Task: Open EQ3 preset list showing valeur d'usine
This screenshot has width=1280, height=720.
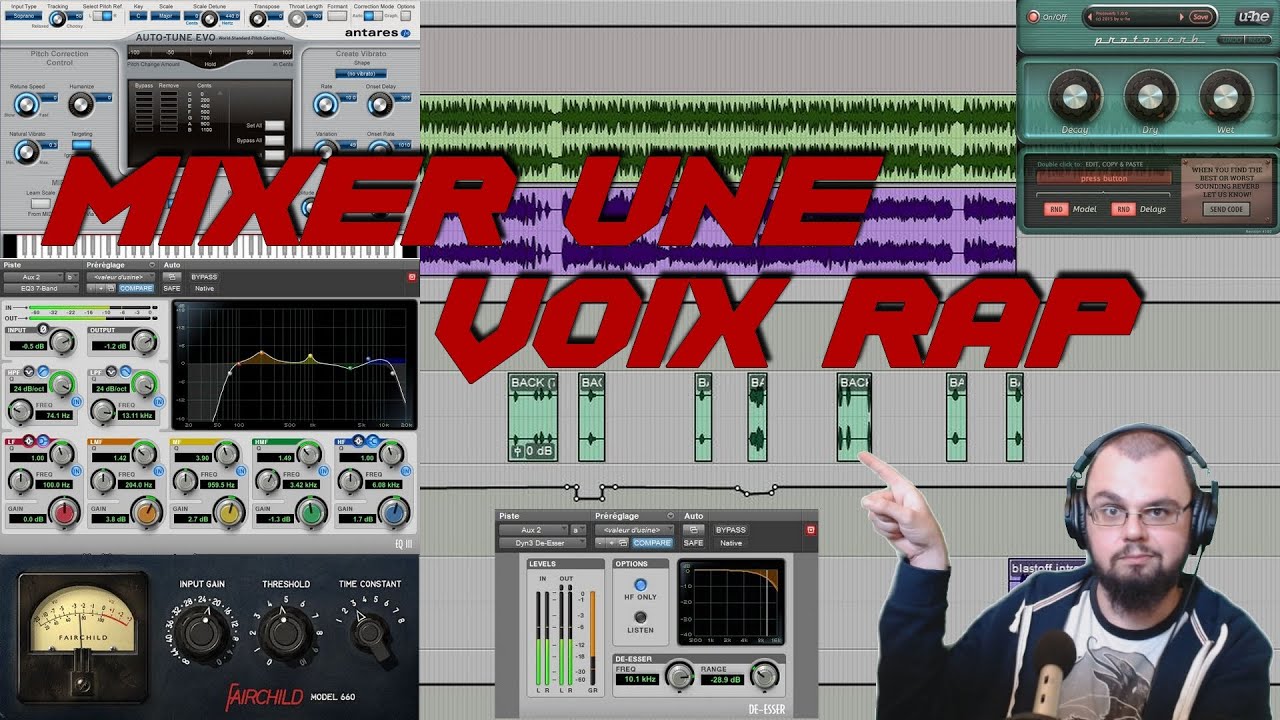Action: point(120,277)
